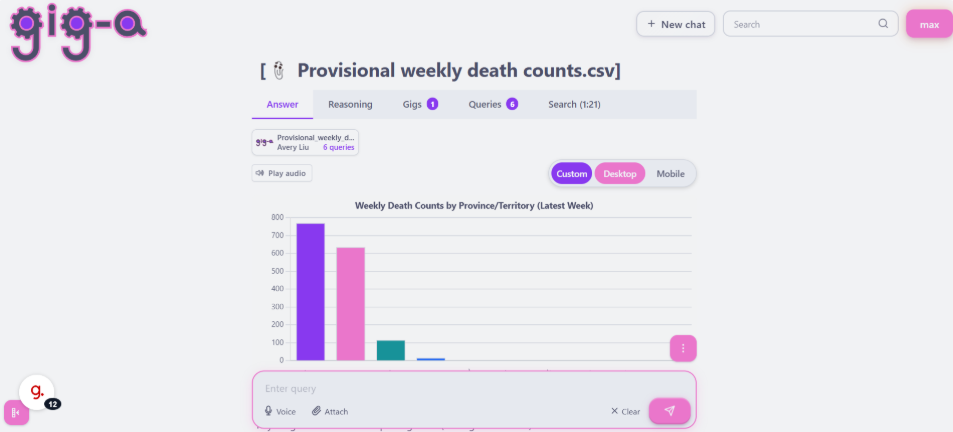Screen dimensions: 953x432
Task: Click the Voice microphone icon
Action: (x=269, y=411)
